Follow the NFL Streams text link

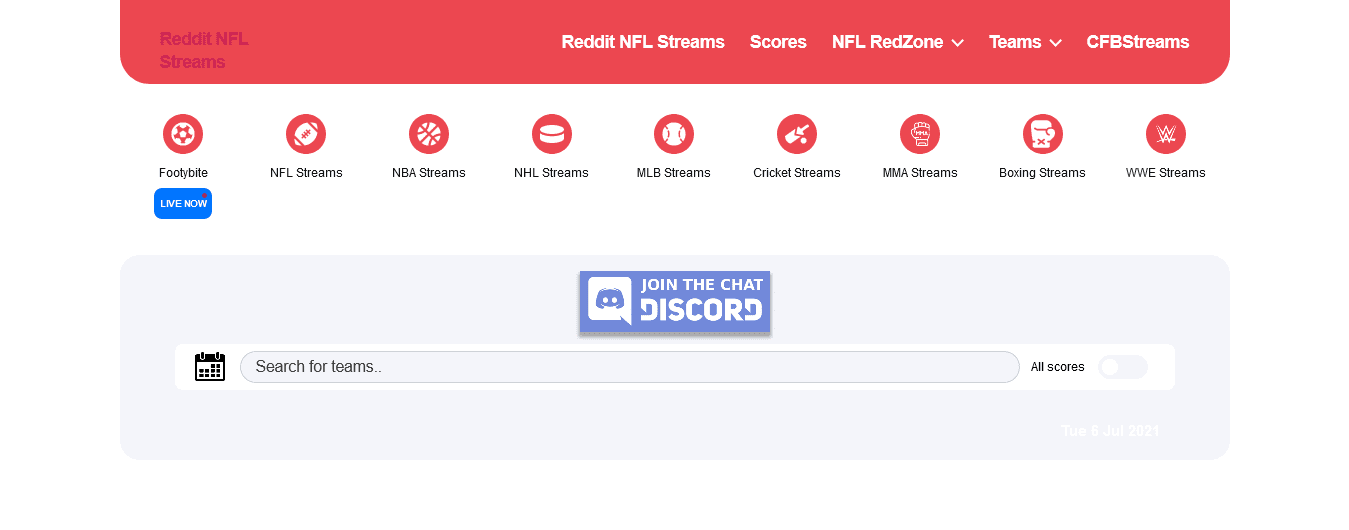[306, 173]
